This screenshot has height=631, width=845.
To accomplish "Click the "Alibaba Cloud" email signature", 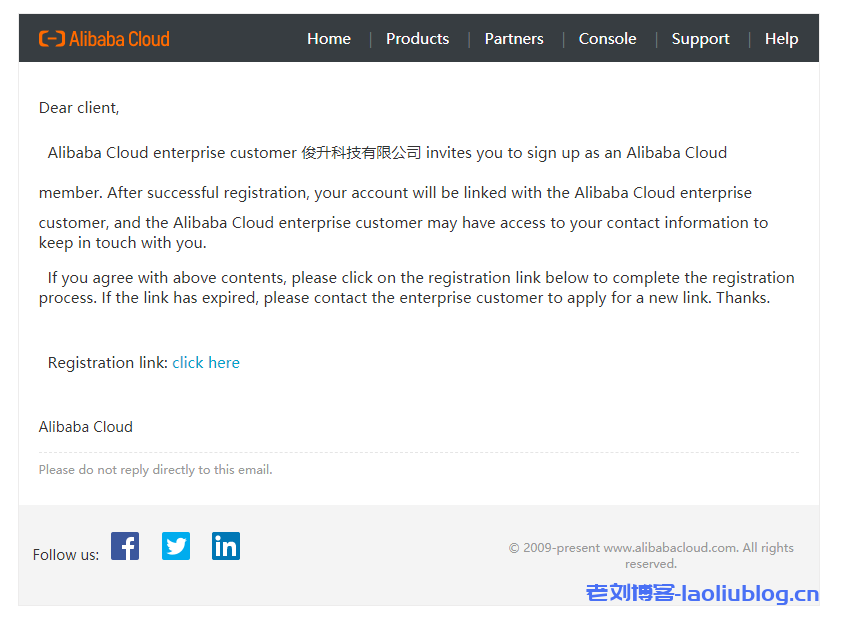I will tap(86, 427).
